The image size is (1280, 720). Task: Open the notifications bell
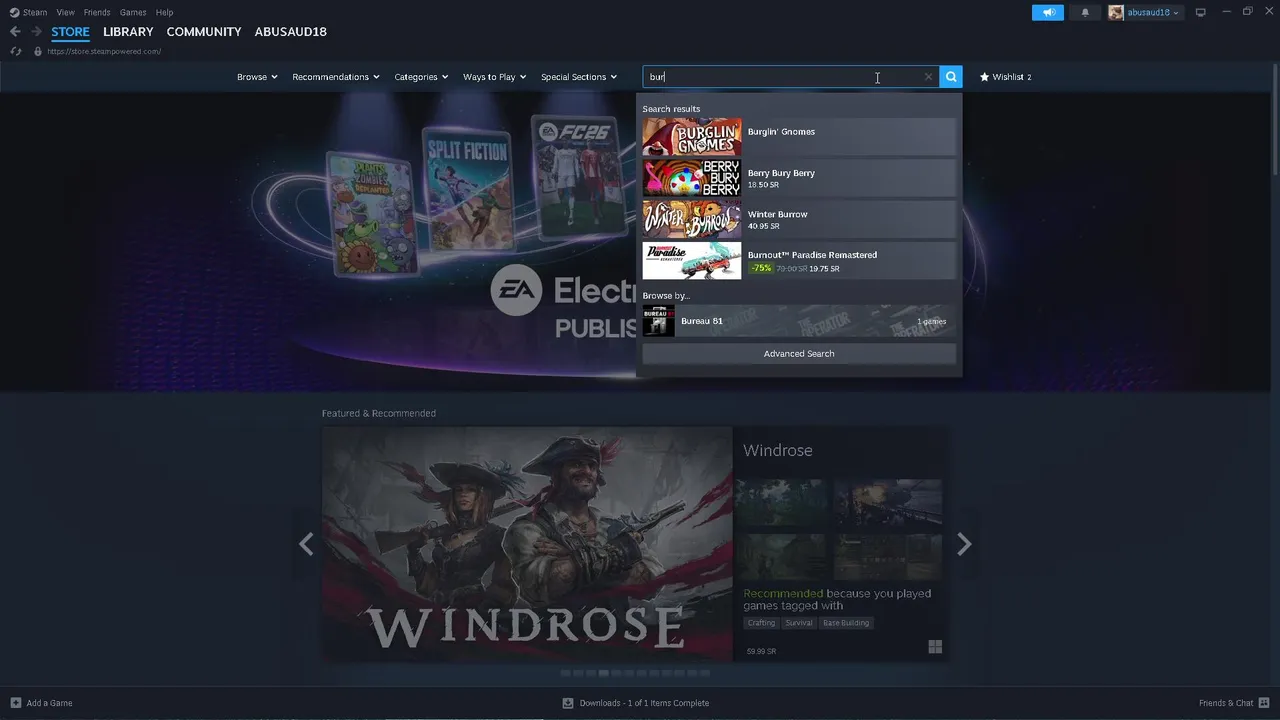pos(1085,12)
